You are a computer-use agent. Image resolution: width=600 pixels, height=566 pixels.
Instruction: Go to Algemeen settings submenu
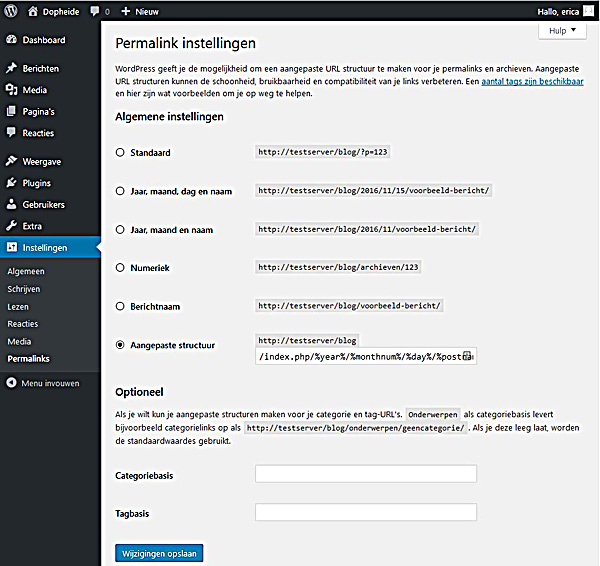pos(26,271)
